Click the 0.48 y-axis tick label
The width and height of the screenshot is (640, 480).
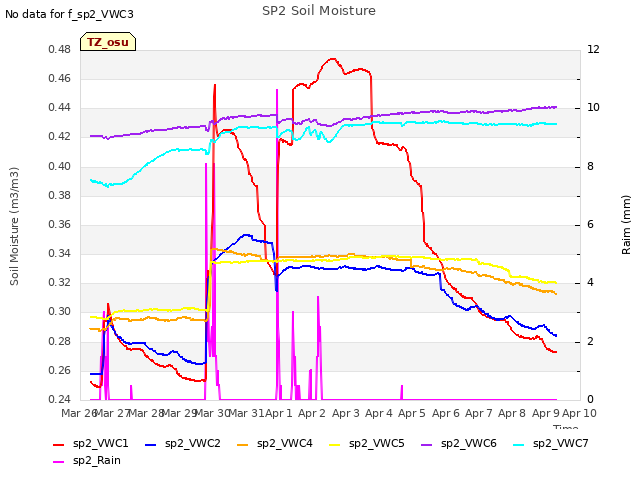[x=60, y=49]
